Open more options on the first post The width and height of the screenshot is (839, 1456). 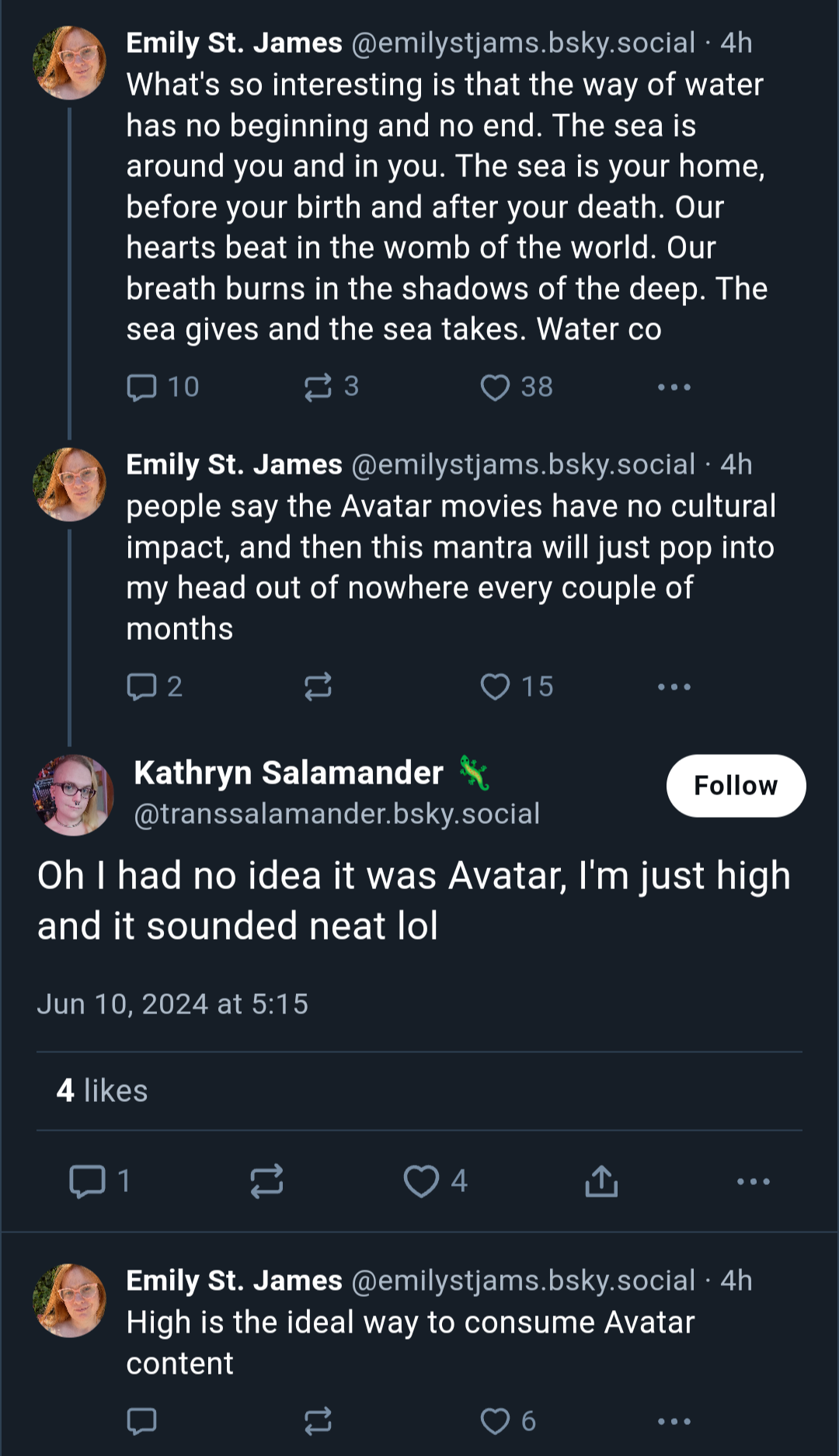coord(674,387)
